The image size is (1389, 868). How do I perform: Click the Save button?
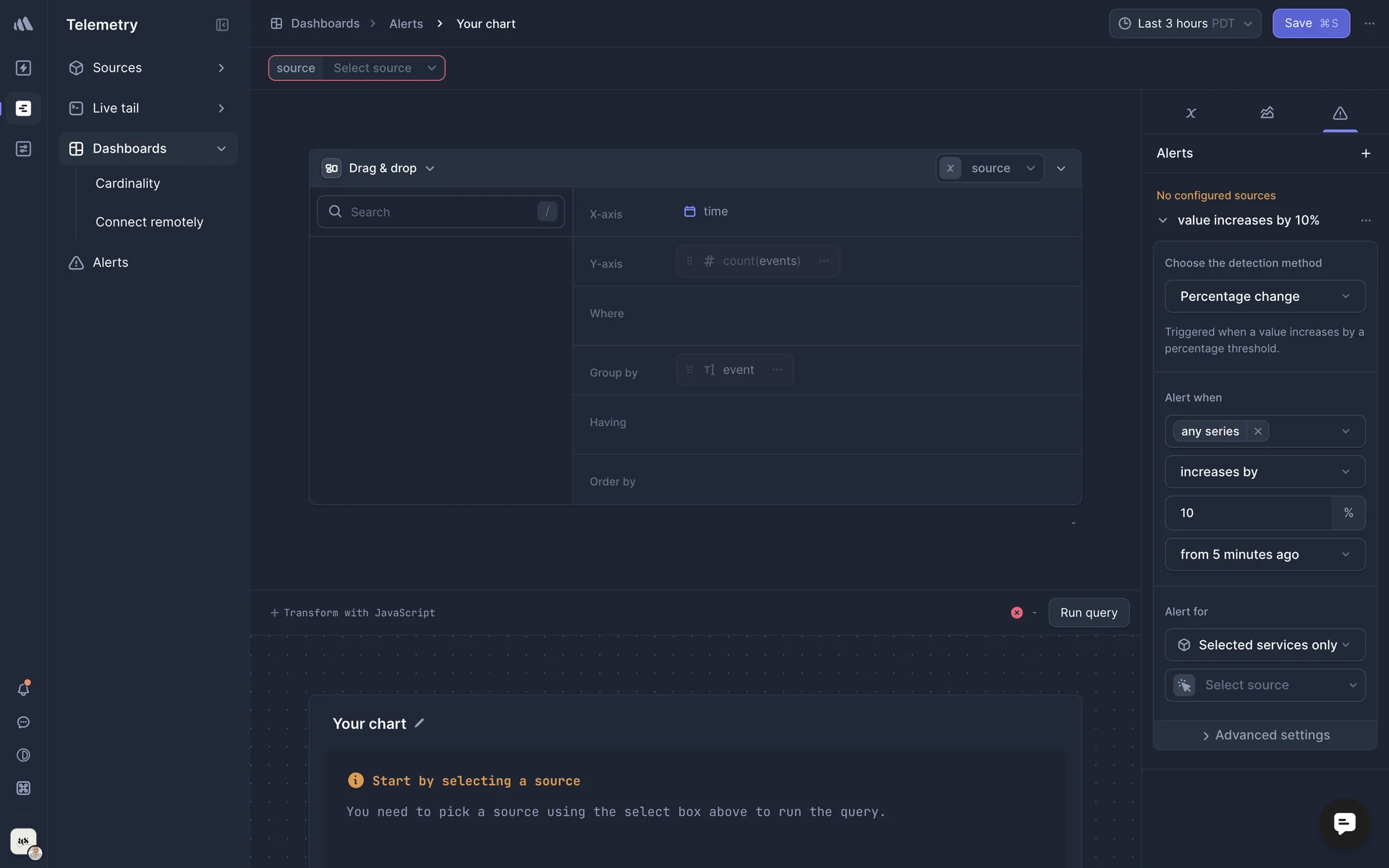[1310, 24]
